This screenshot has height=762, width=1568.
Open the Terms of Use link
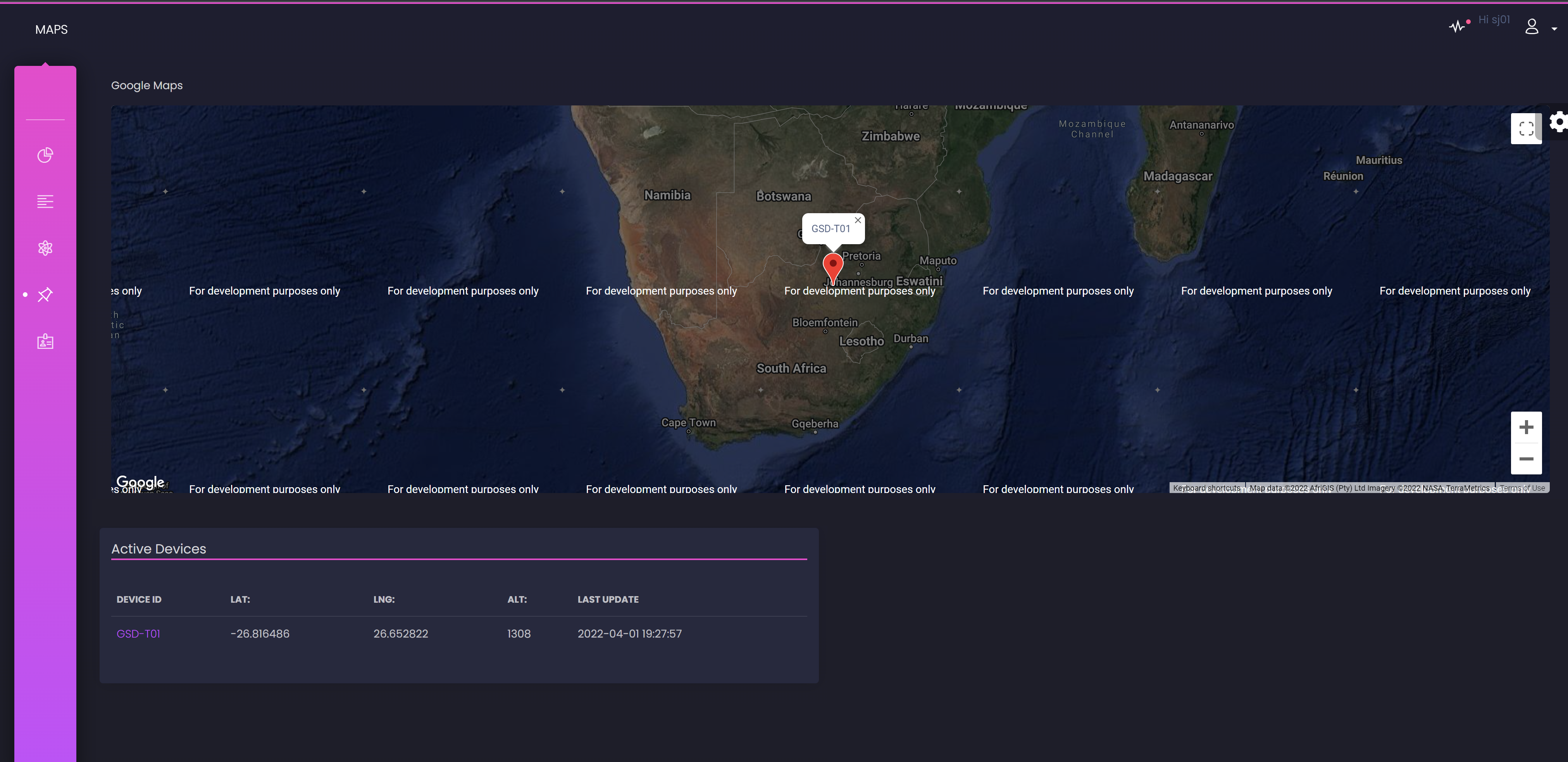click(1522, 488)
